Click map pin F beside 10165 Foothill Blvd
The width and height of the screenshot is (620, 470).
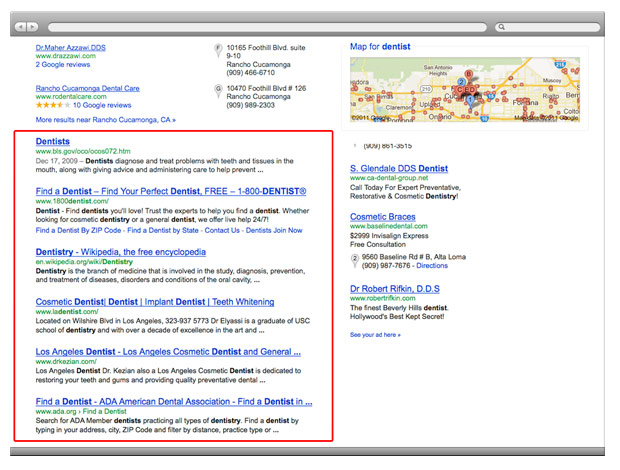tap(219, 48)
